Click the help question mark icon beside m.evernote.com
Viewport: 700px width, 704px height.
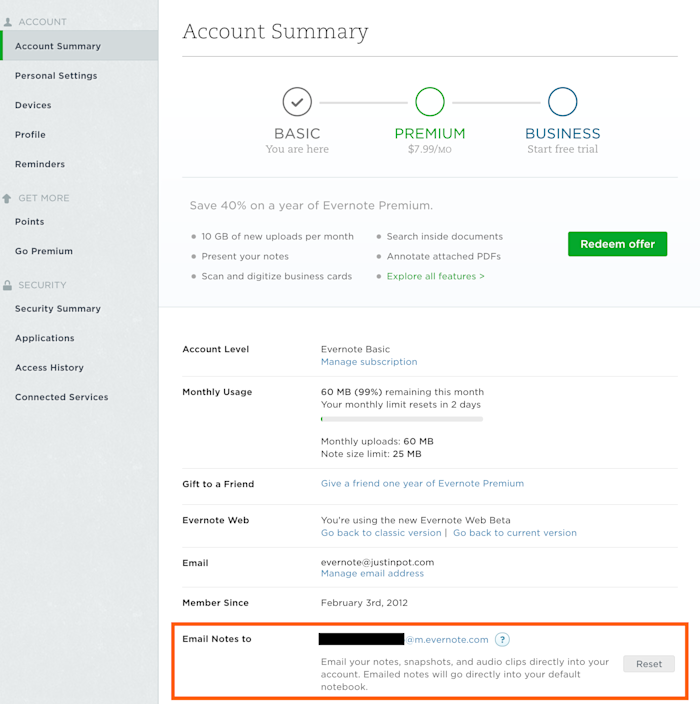pyautogui.click(x=502, y=639)
